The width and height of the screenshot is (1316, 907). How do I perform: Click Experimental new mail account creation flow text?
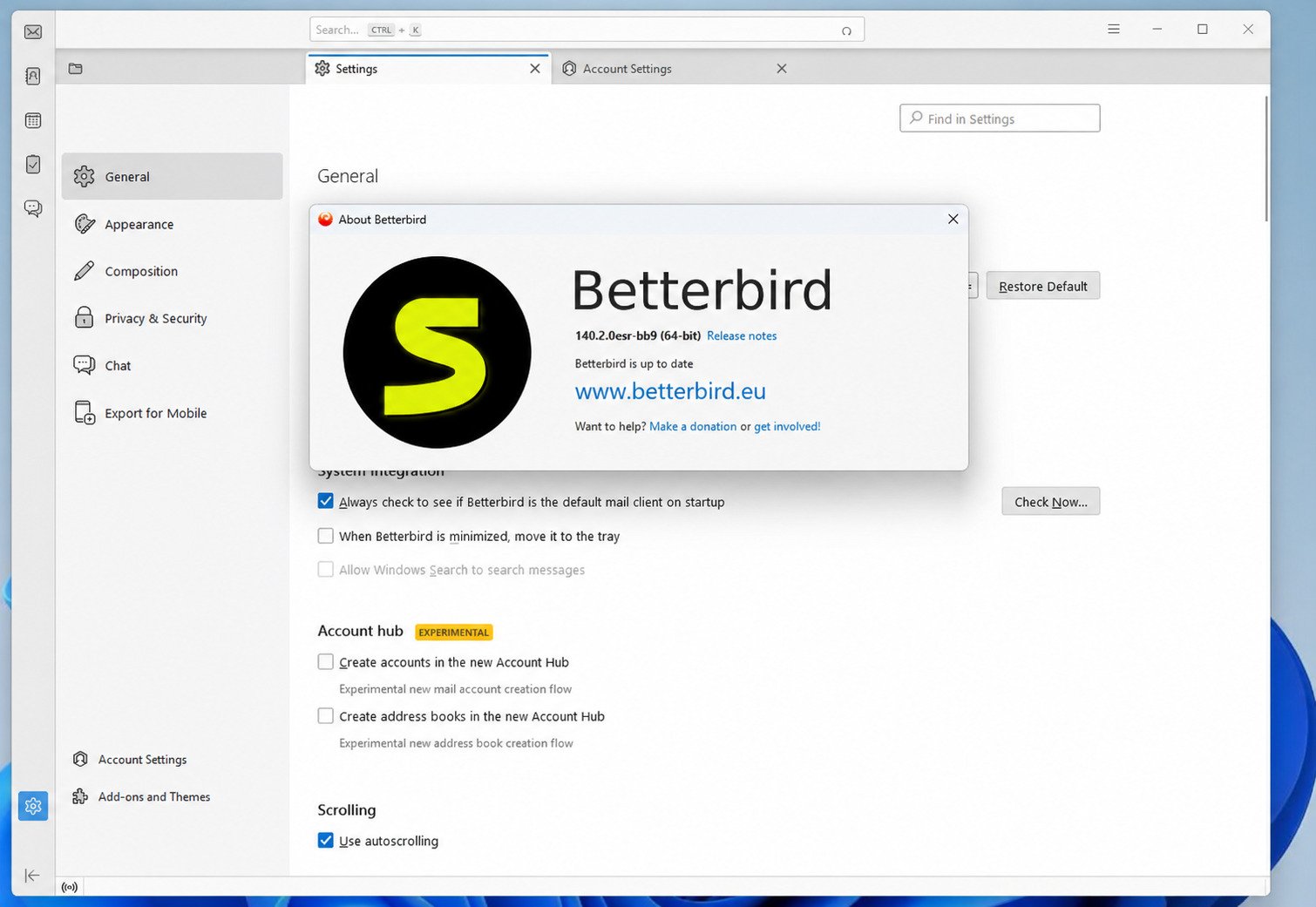click(456, 688)
